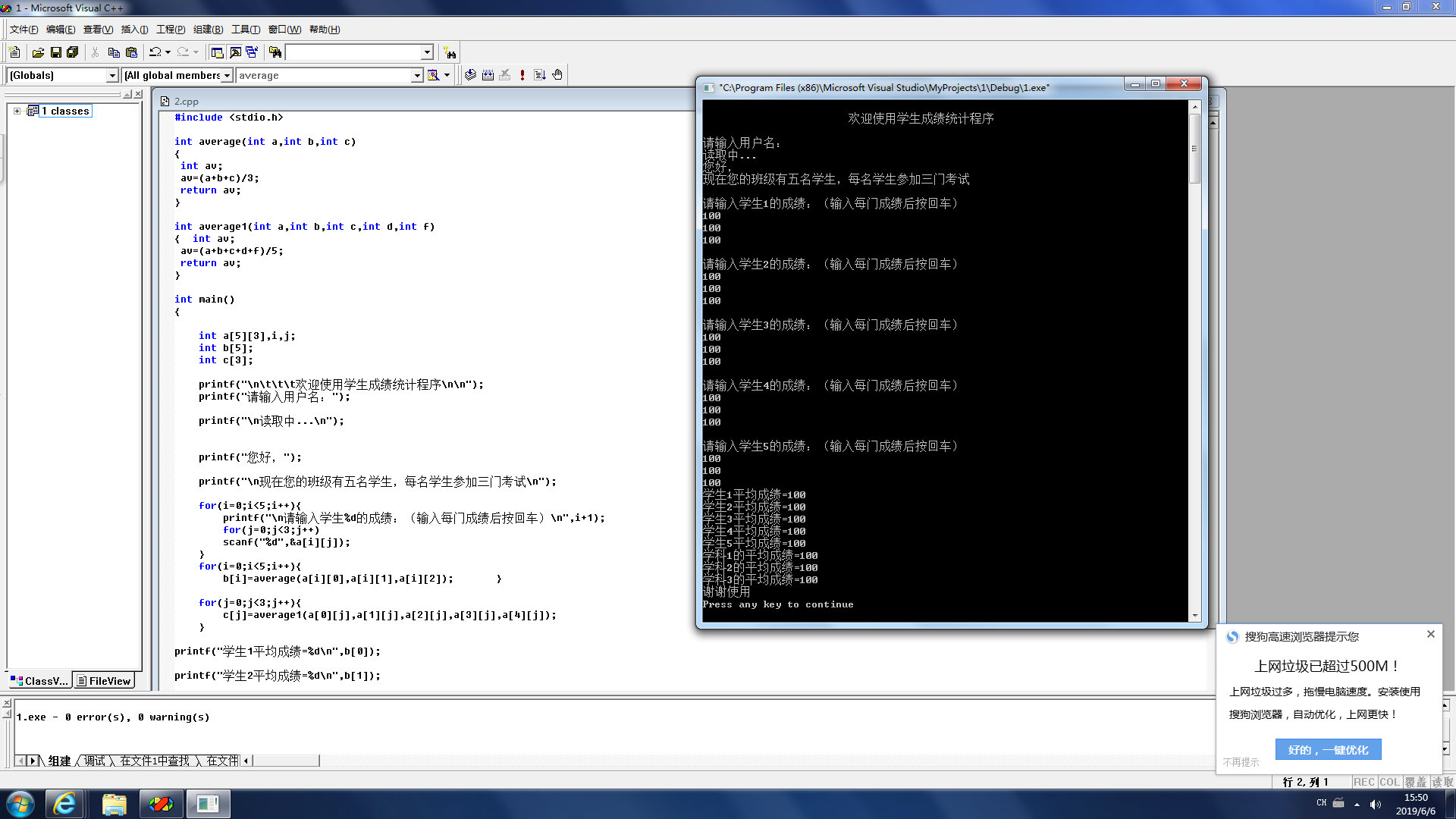The image size is (1456, 819).
Task: Click the Find text input combo field
Action: pyautogui.click(x=353, y=52)
